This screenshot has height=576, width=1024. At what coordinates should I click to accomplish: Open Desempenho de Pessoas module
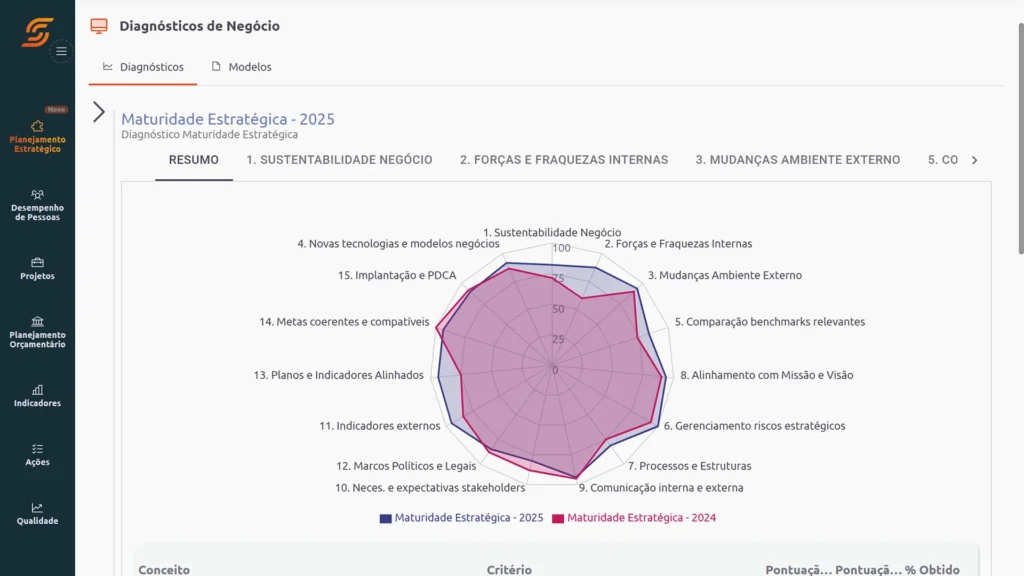point(37,205)
